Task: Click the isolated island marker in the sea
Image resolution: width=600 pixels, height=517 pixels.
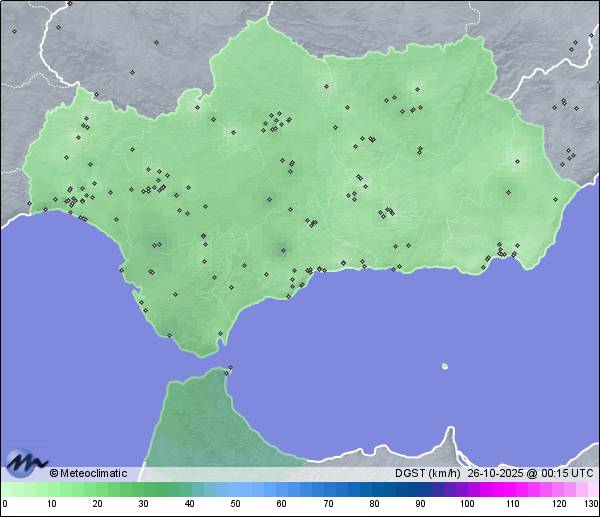Action: [x=445, y=366]
